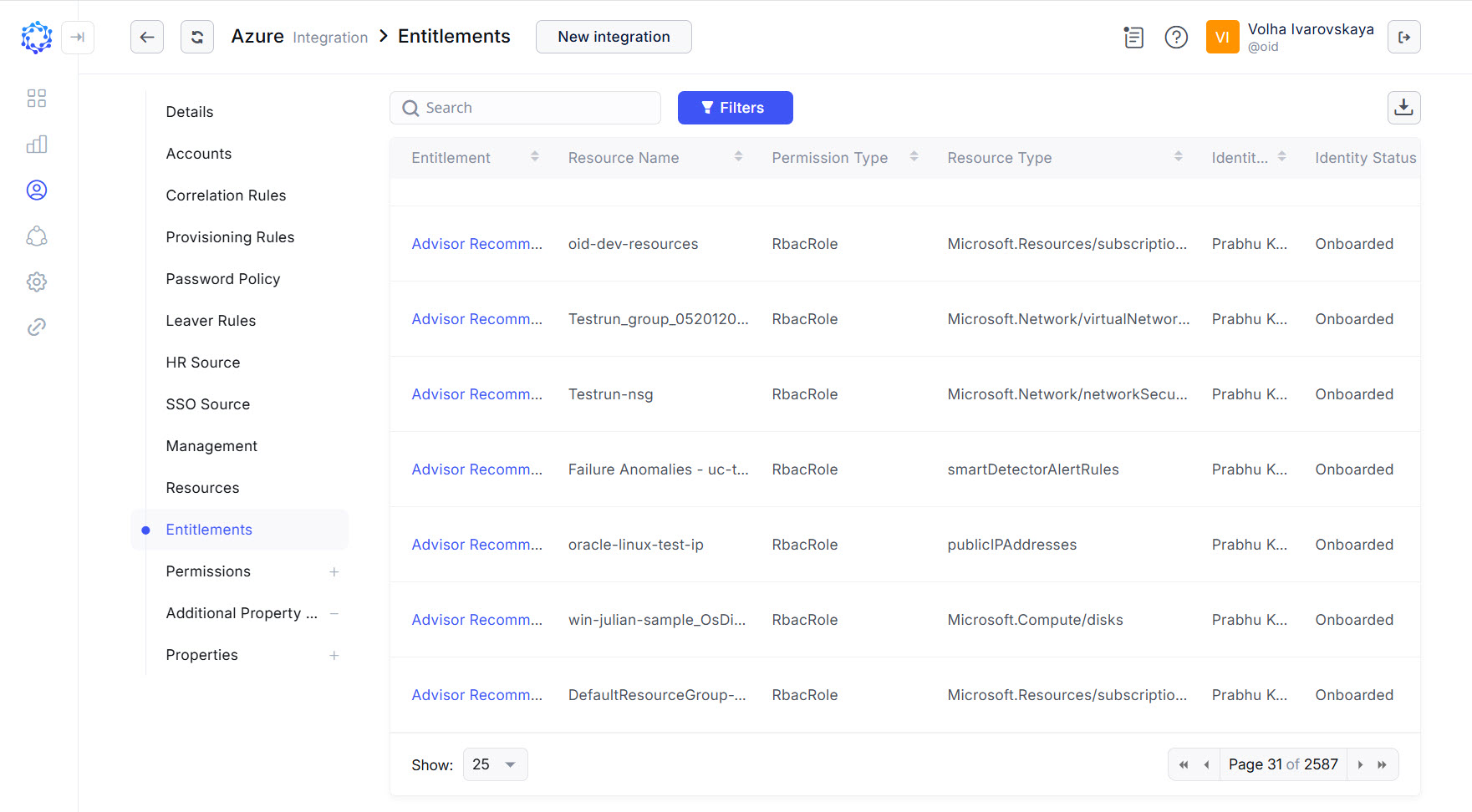
Task: Sort by Entitlement column
Action: [534, 157]
